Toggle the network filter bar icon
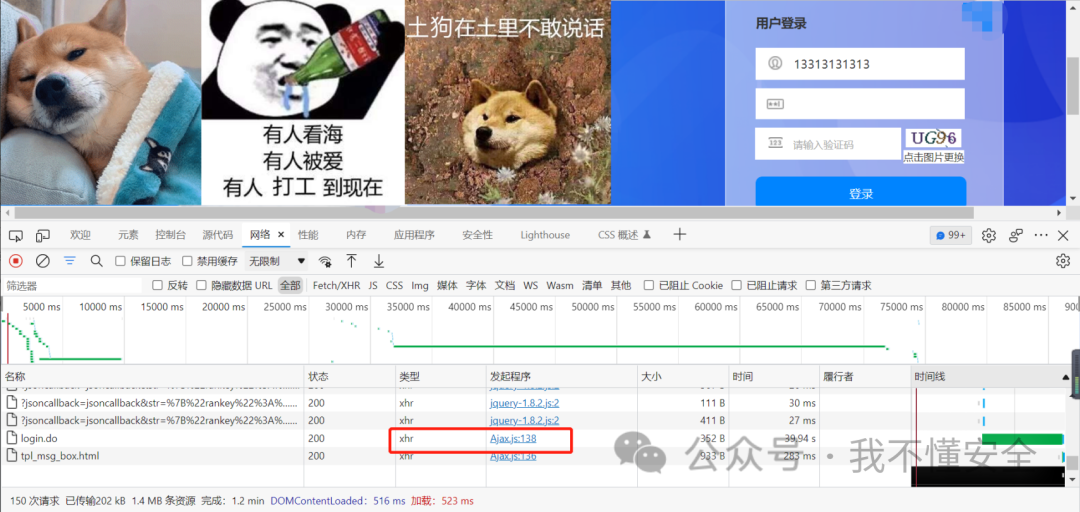The height and width of the screenshot is (512, 1080). [70, 261]
